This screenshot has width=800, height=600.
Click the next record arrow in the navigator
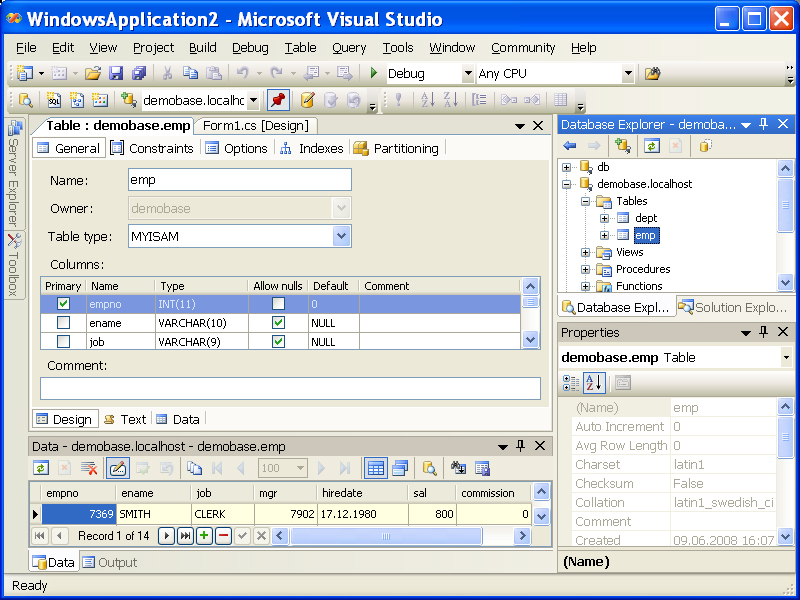(166, 536)
